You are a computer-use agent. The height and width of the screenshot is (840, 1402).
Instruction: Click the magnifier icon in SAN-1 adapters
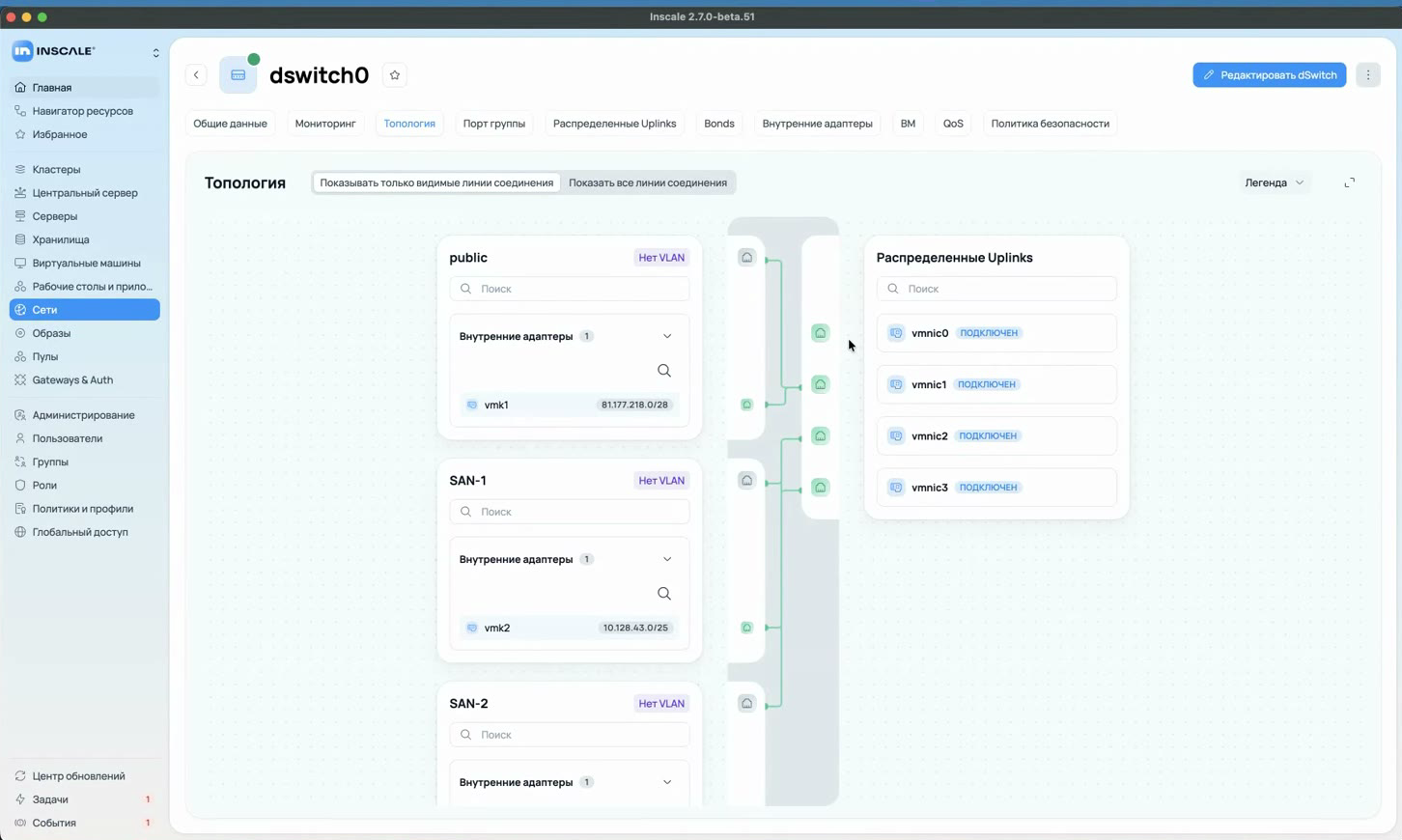pos(664,594)
